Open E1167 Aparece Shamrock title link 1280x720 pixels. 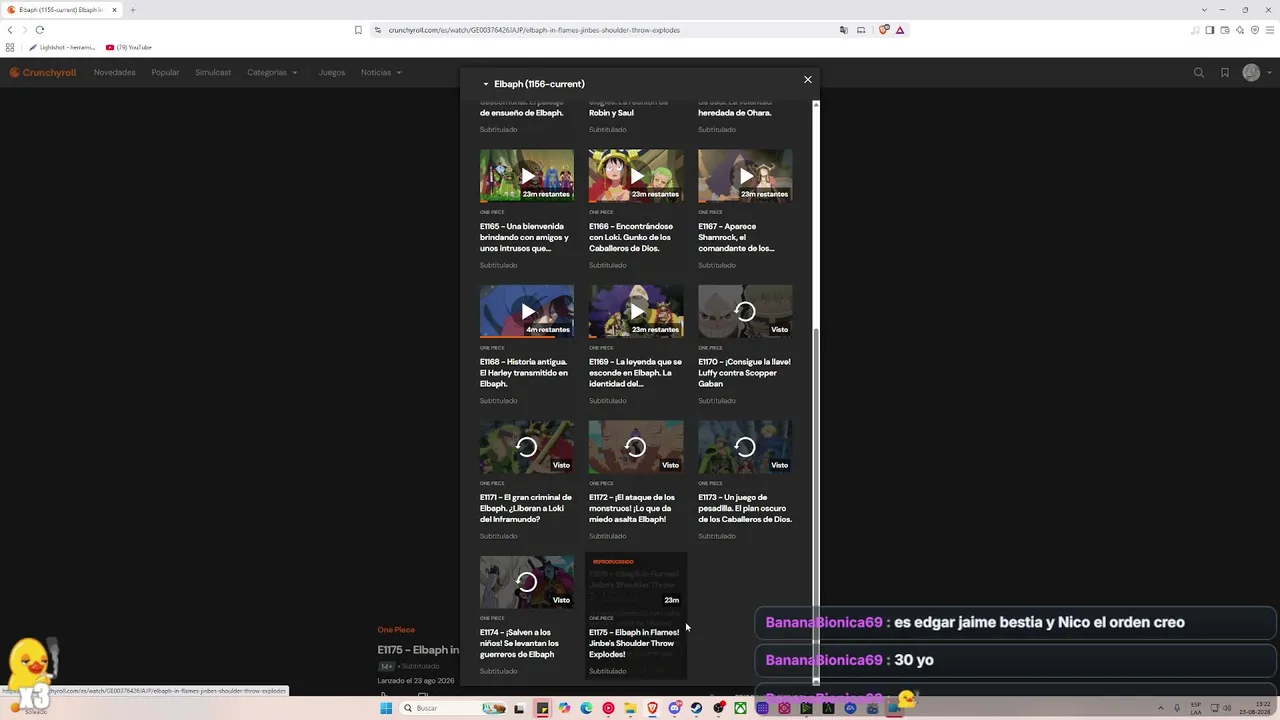pyautogui.click(x=737, y=237)
